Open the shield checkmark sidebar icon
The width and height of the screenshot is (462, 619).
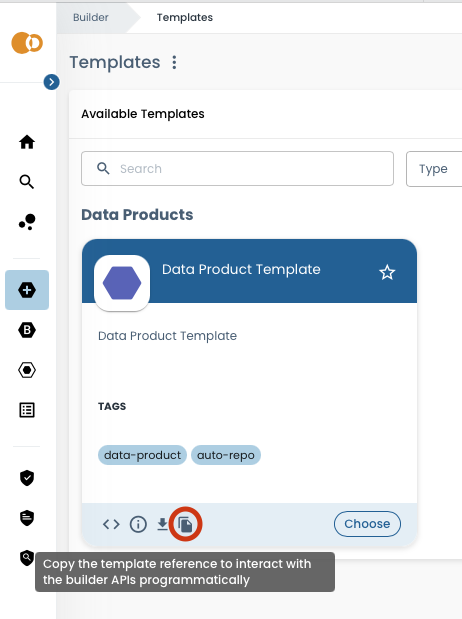click(27, 478)
